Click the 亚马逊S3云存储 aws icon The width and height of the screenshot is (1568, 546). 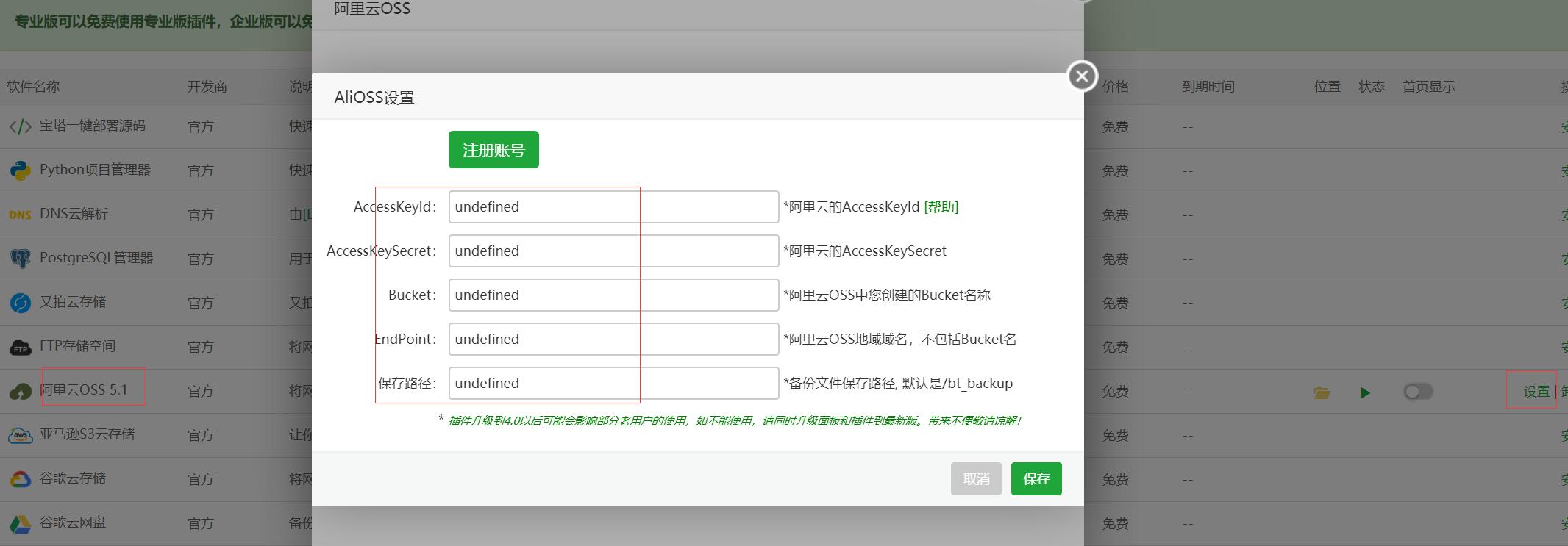[20, 435]
